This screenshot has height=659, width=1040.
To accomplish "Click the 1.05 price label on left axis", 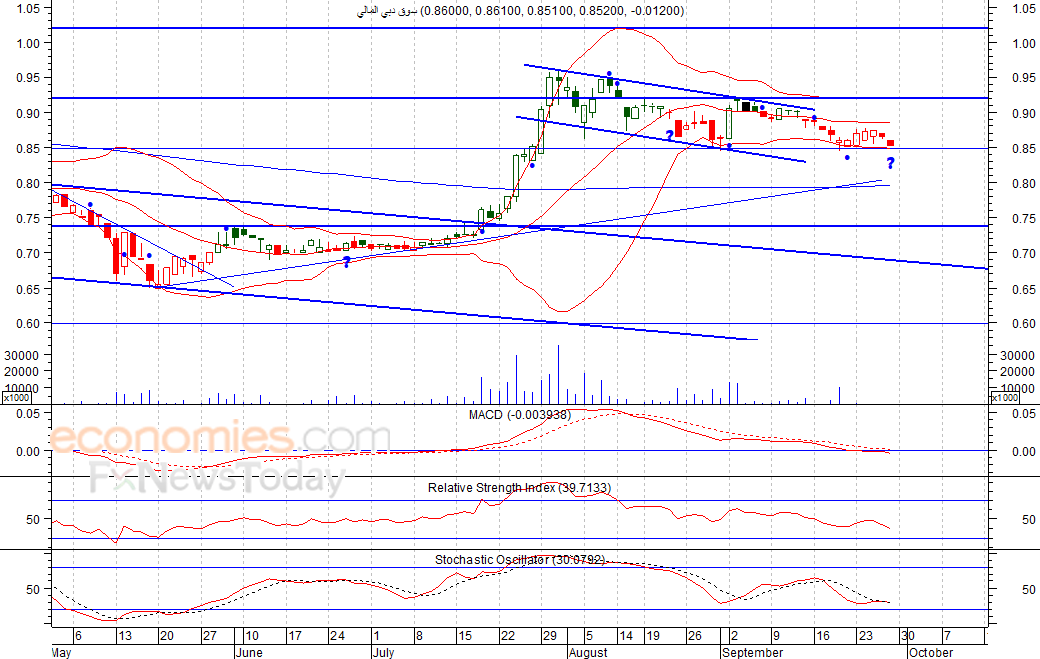I will click(29, 9).
